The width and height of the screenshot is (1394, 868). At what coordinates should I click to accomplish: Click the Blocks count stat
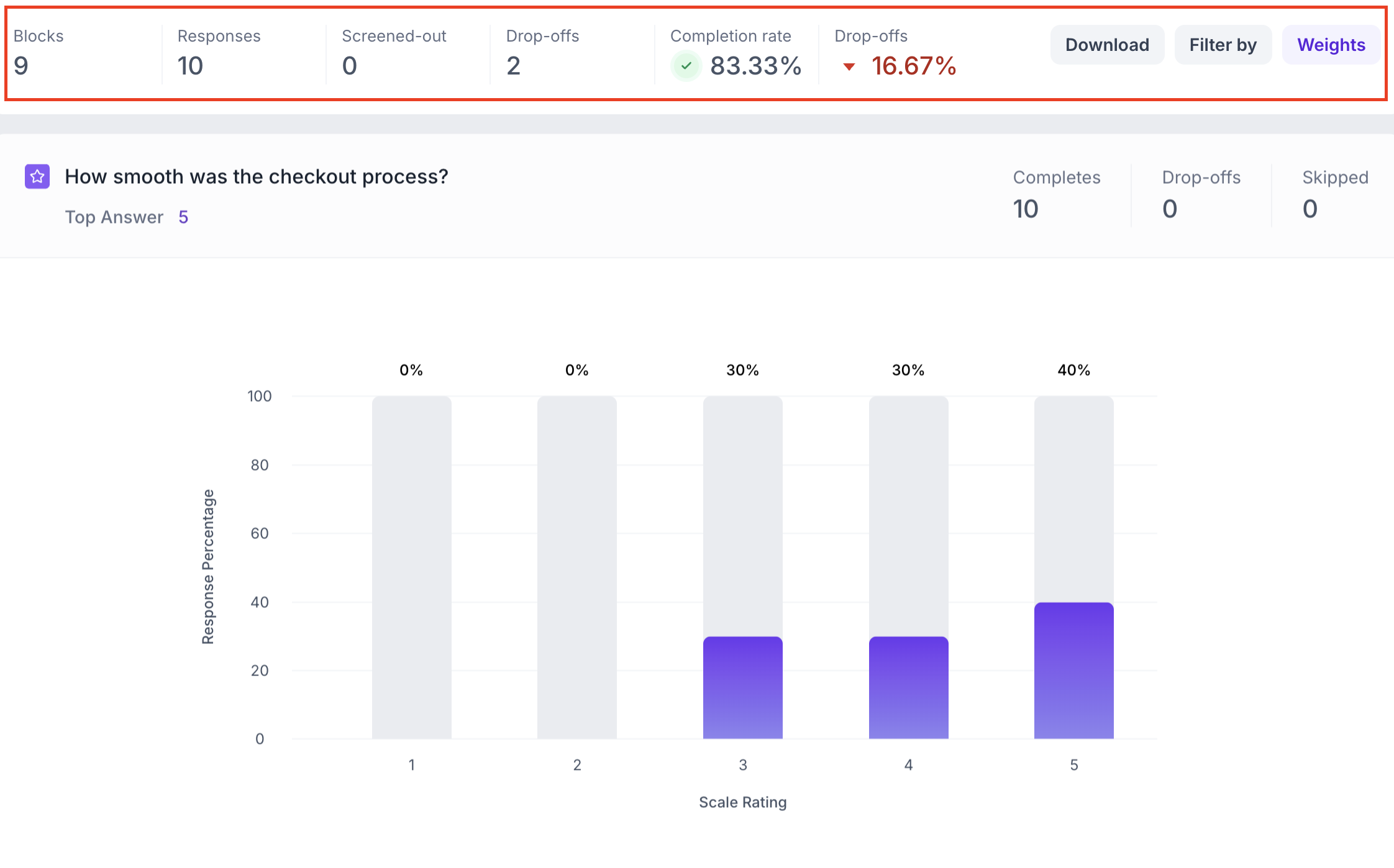[21, 66]
